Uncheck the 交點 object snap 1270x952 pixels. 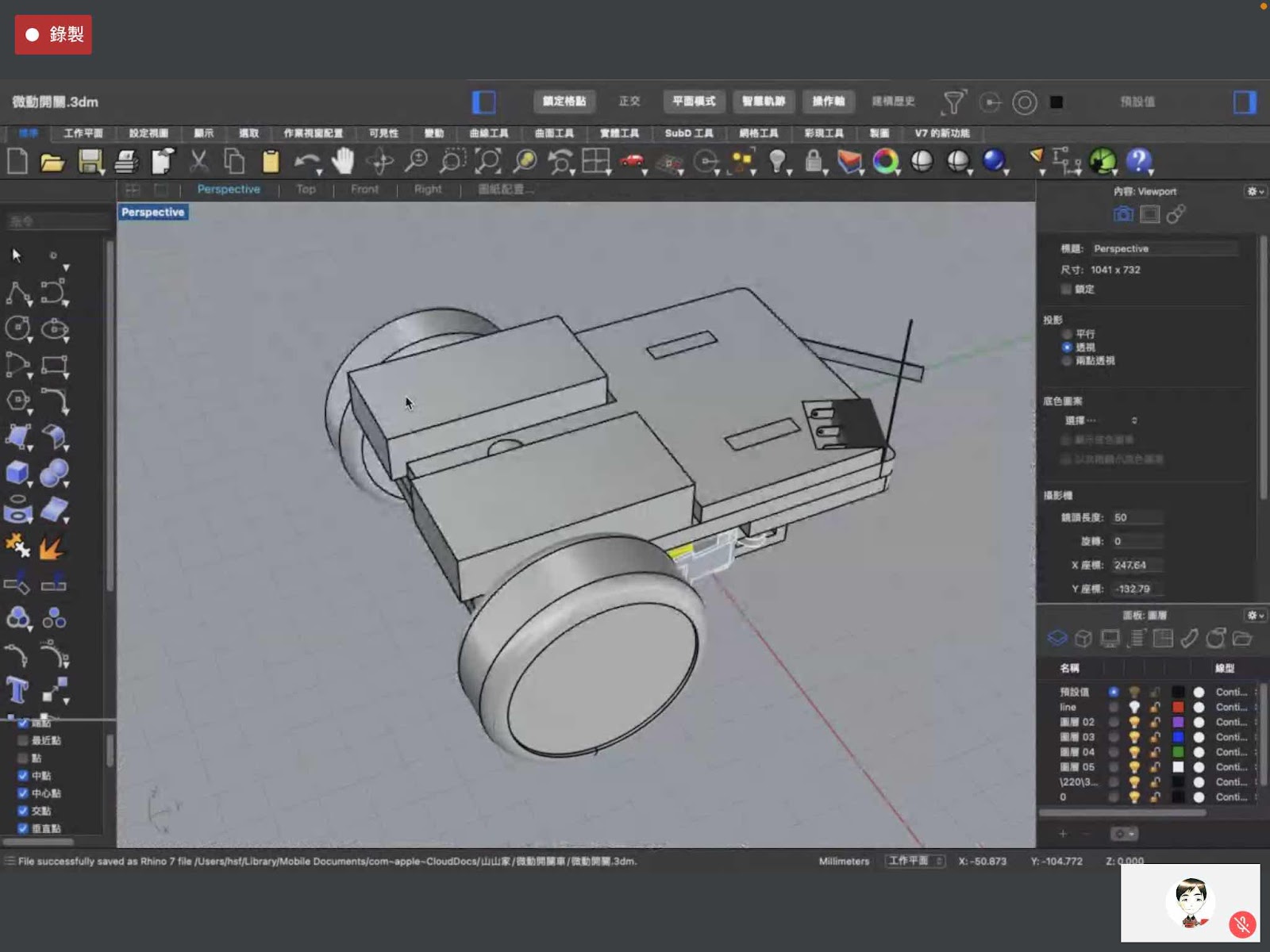23,810
